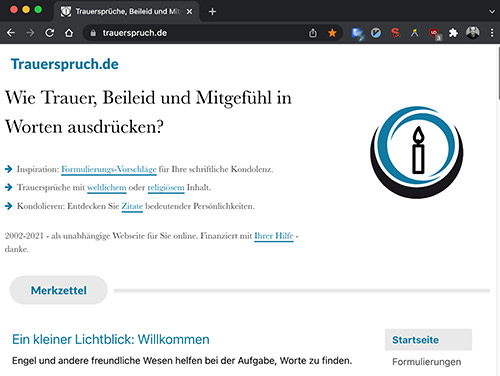Screen dimensions: 500x376
Task: Reload the trauerspruch.de page
Action: [50, 33]
